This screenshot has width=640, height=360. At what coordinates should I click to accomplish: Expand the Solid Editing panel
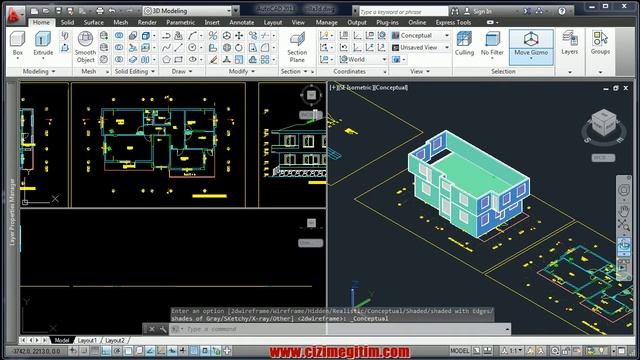(135, 71)
